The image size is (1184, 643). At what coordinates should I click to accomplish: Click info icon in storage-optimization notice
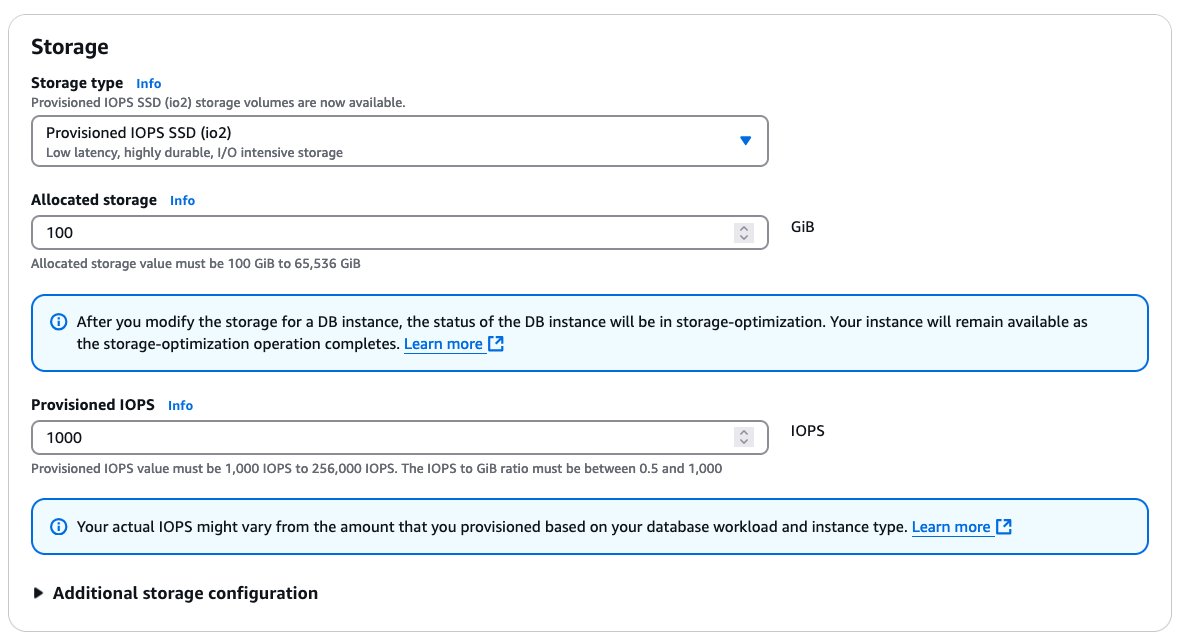pos(58,322)
